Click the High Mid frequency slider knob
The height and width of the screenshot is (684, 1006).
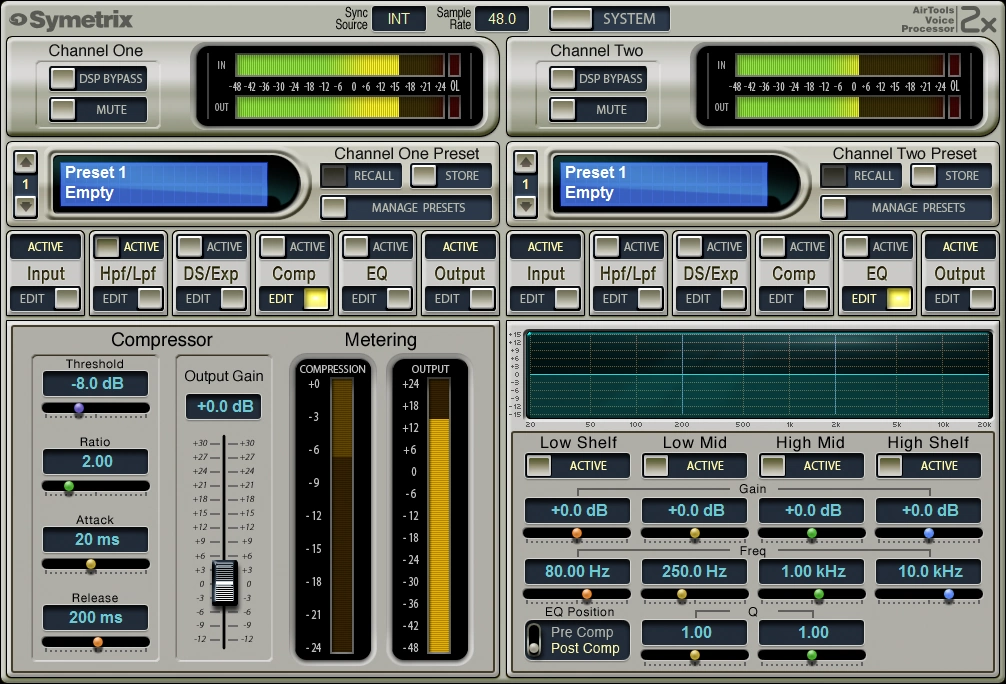click(819, 595)
